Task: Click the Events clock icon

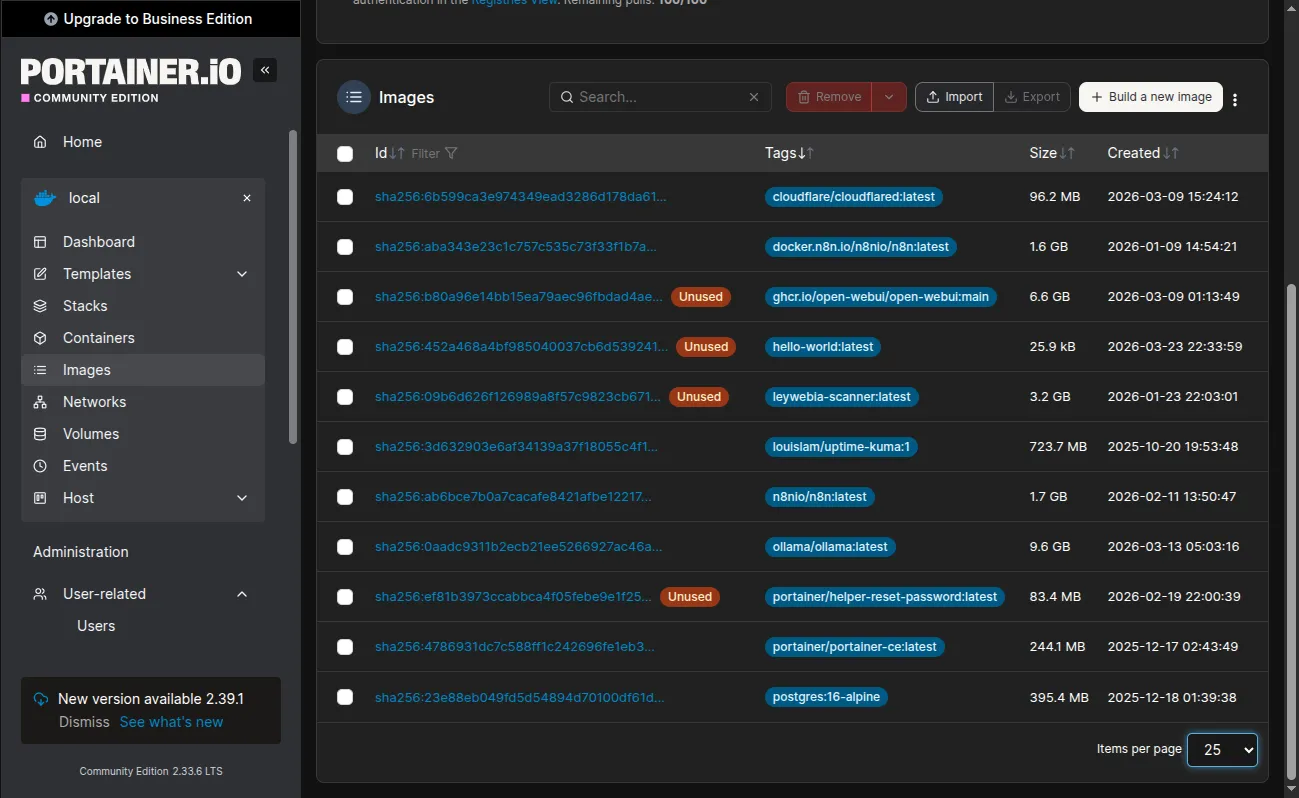Action: (40, 466)
